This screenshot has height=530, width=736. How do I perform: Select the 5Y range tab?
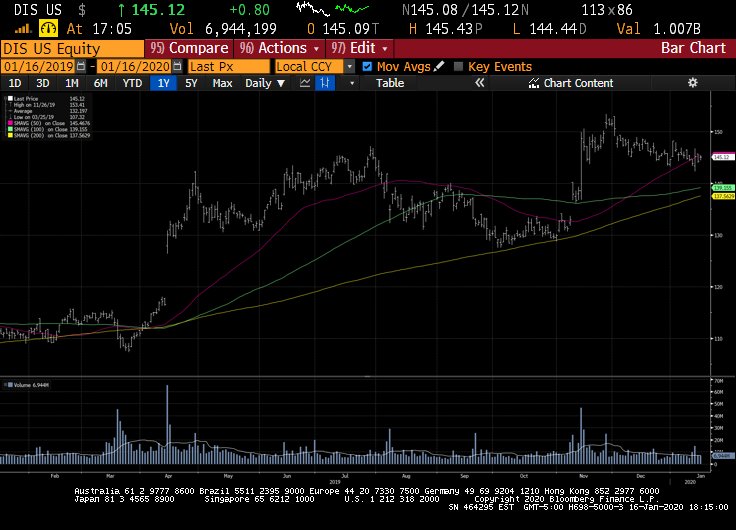click(191, 83)
